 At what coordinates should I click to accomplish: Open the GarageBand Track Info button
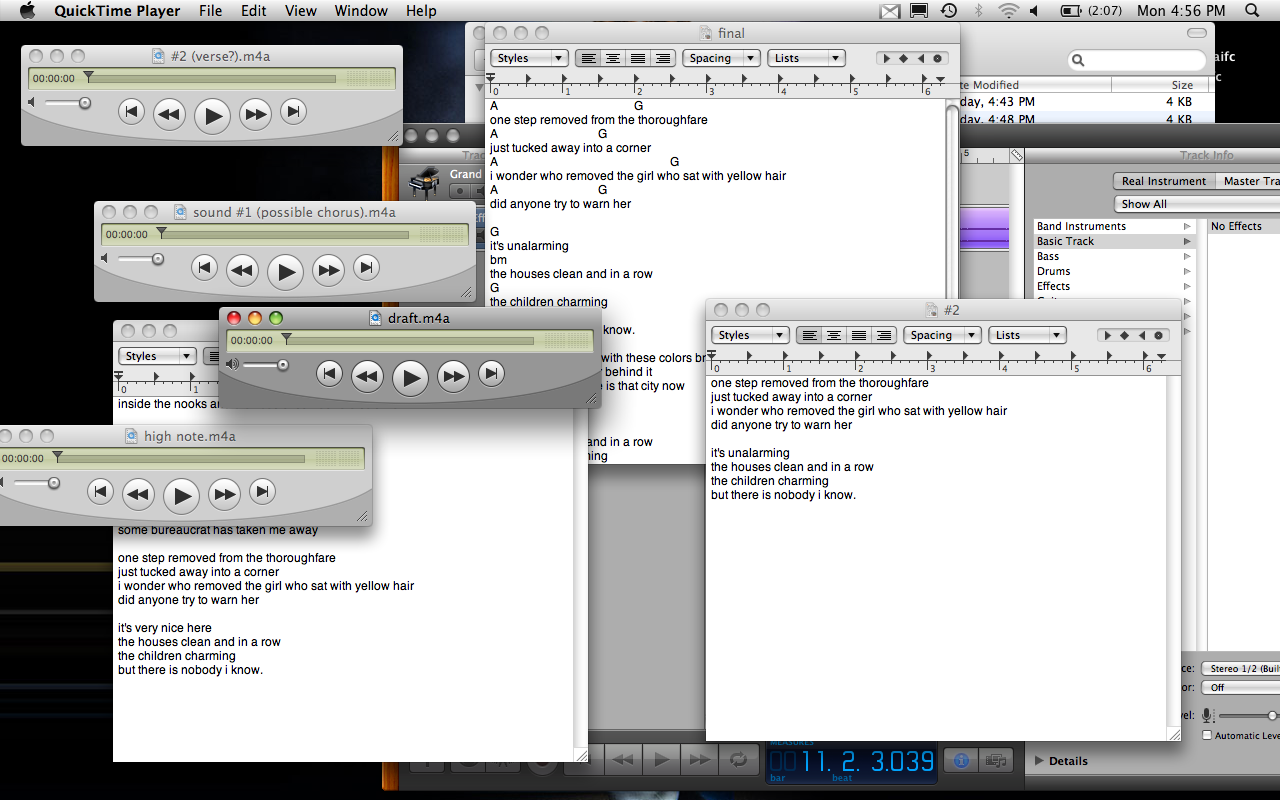pos(961,761)
